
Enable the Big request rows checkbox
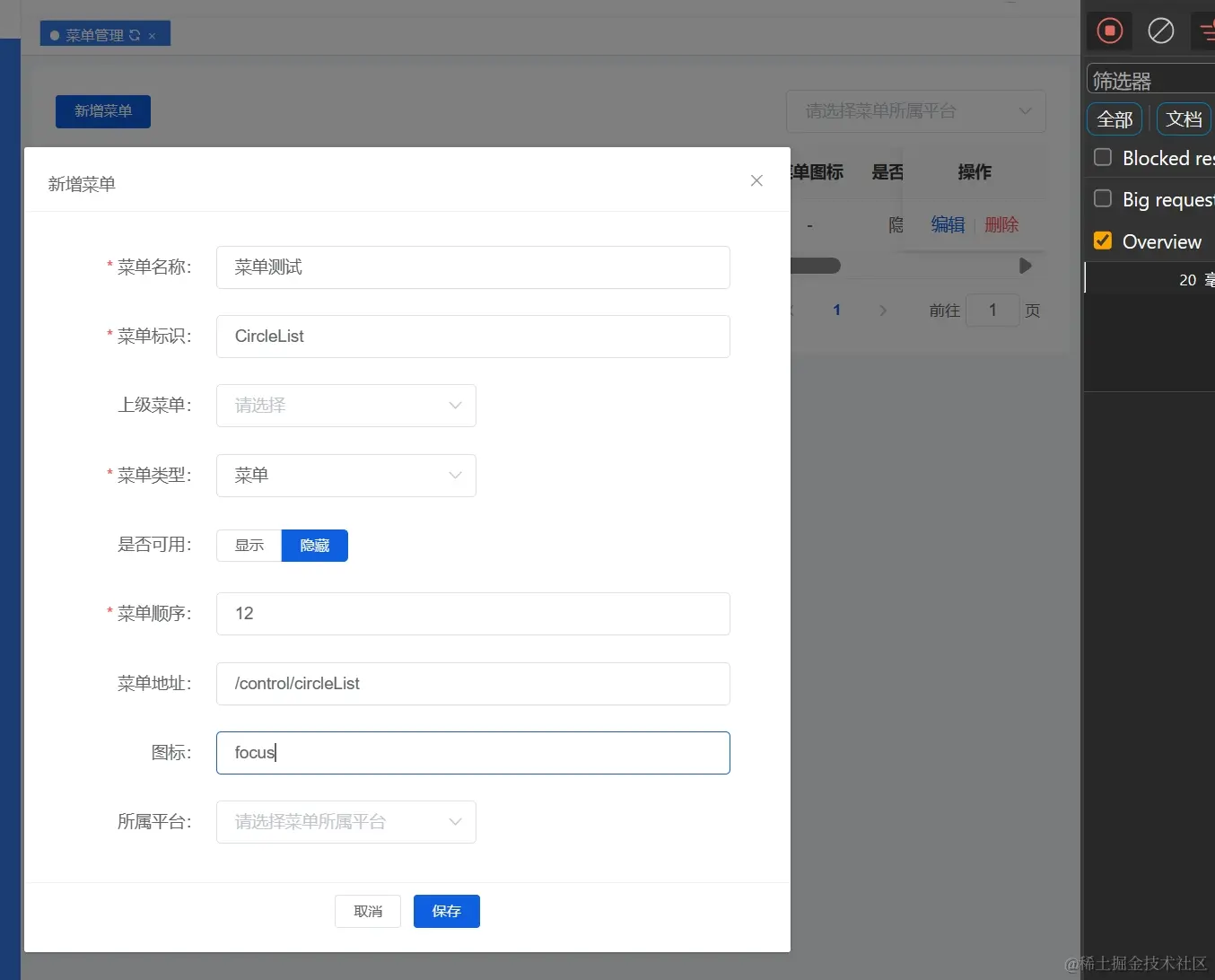click(x=1103, y=198)
